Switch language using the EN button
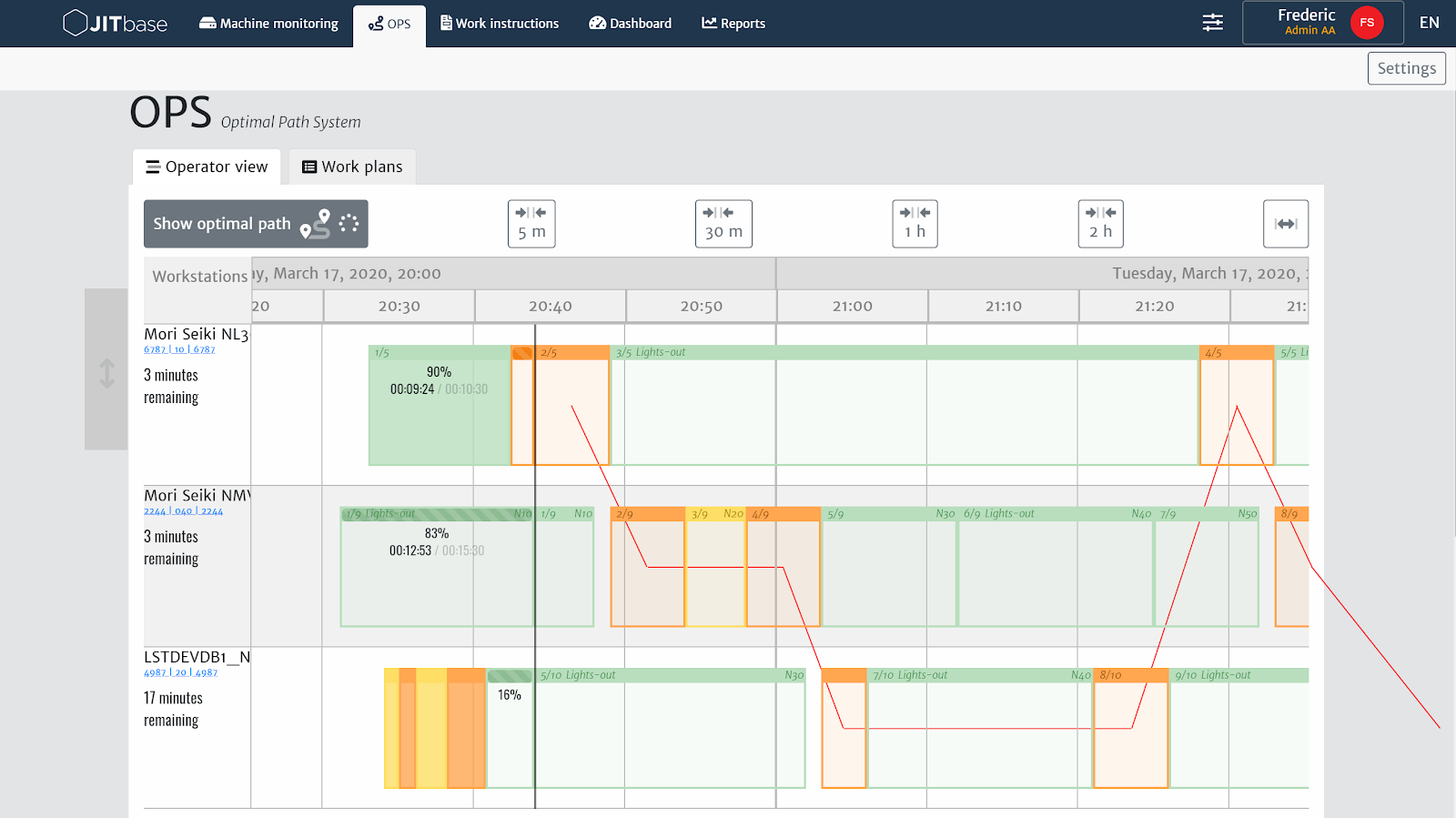The width and height of the screenshot is (1456, 818). pos(1430,23)
